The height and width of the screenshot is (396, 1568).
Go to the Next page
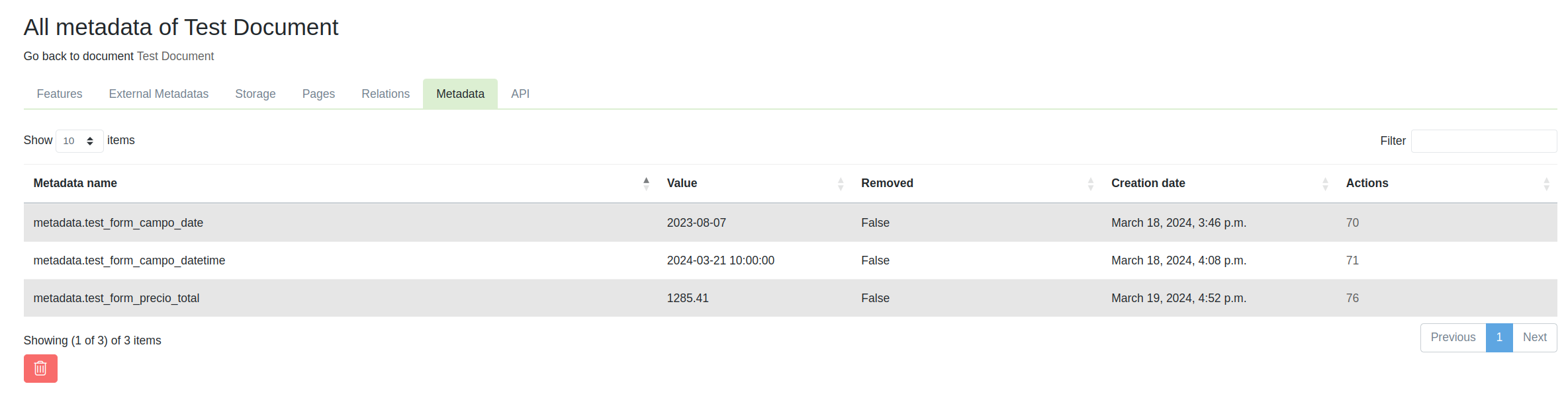pyautogui.click(x=1534, y=337)
